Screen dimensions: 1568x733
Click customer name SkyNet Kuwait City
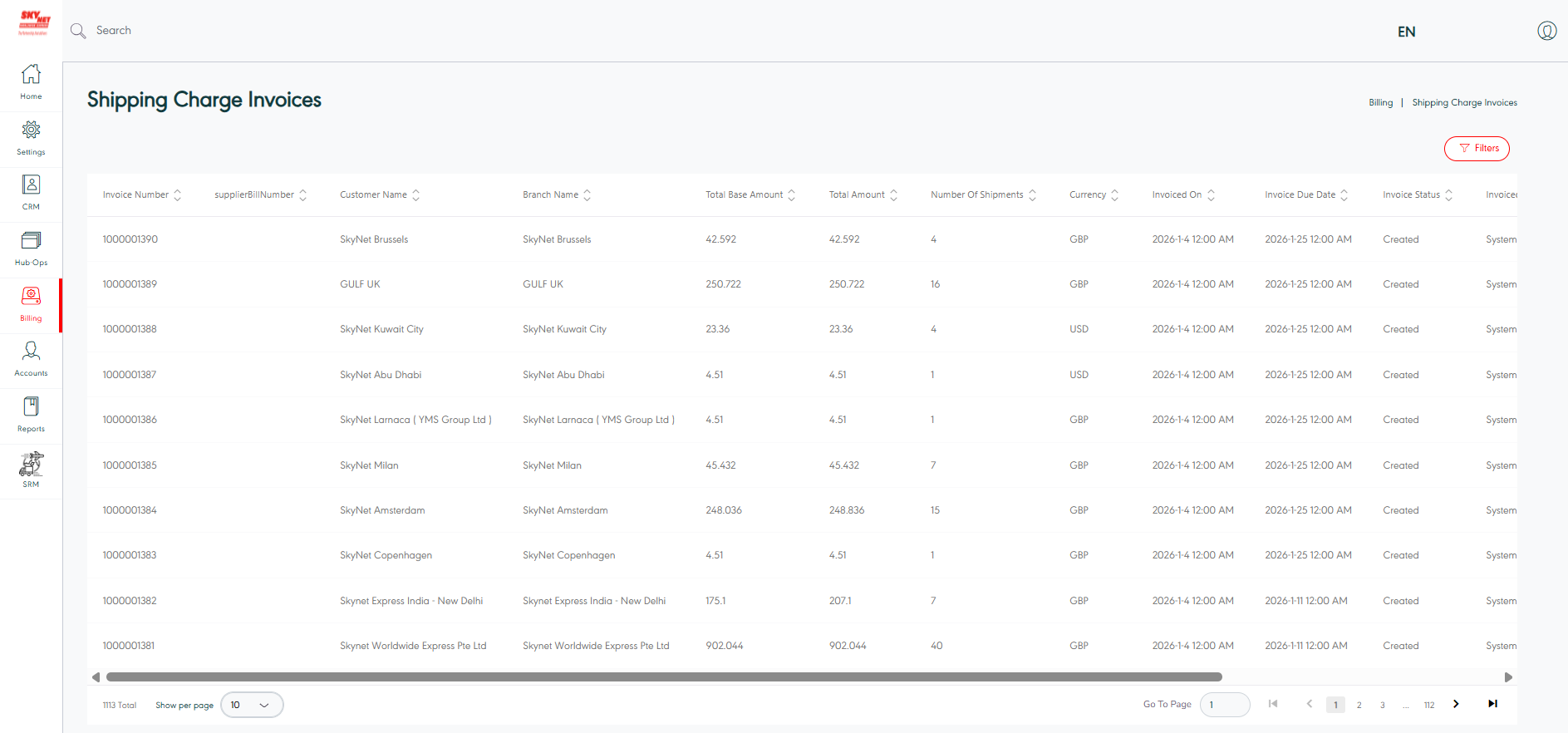point(381,329)
